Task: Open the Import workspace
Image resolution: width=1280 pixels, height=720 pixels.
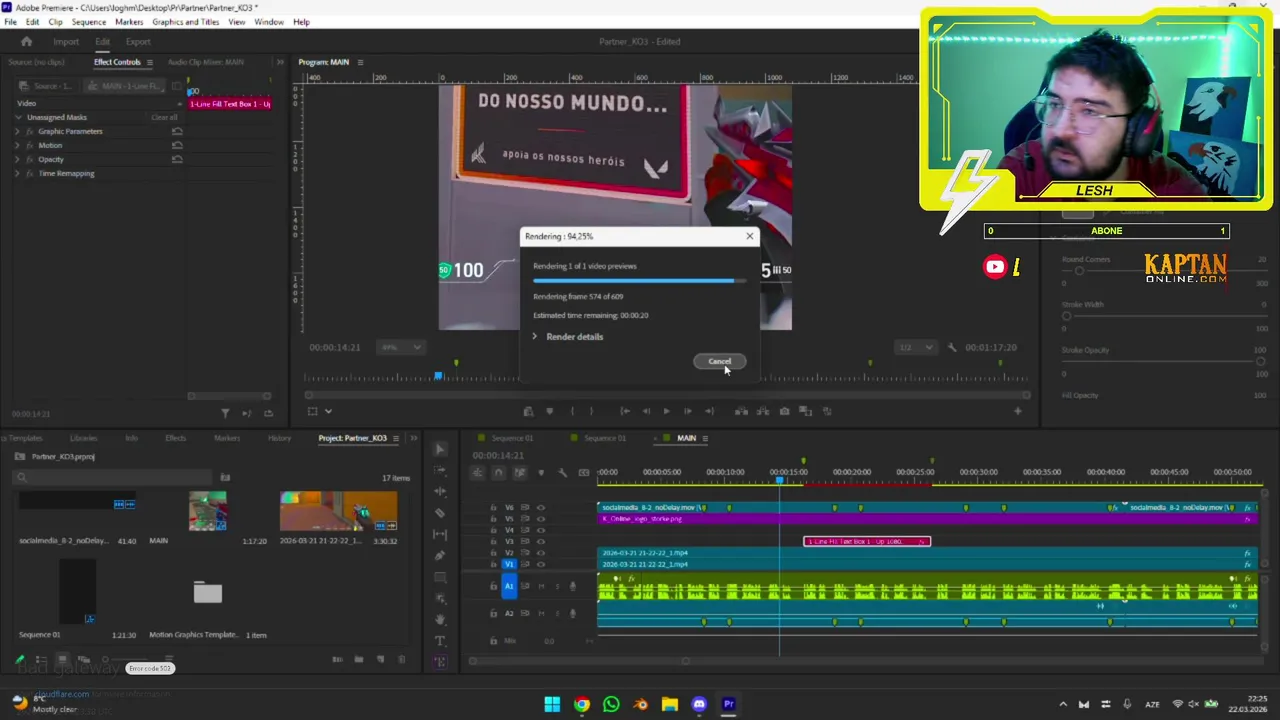Action: pyautogui.click(x=66, y=42)
